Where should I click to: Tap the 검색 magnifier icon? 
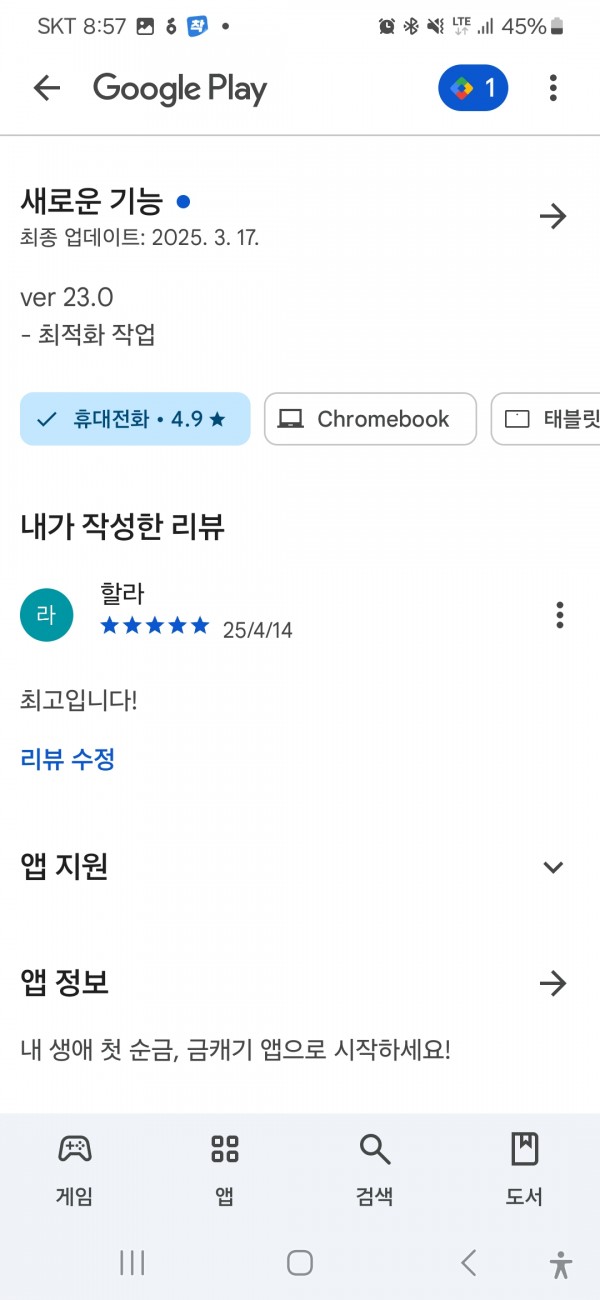(x=375, y=1149)
